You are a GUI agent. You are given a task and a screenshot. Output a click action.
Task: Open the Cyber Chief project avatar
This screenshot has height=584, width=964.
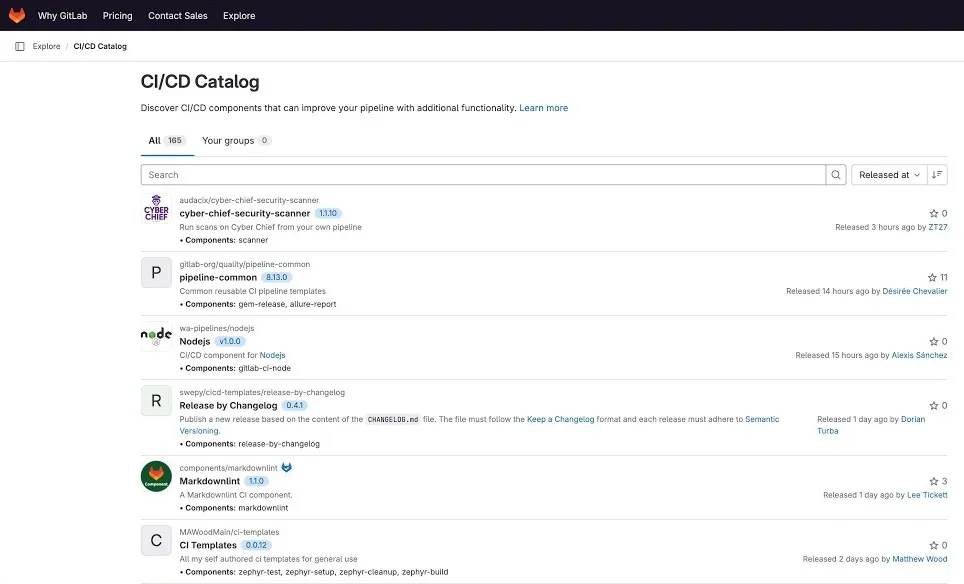156,208
